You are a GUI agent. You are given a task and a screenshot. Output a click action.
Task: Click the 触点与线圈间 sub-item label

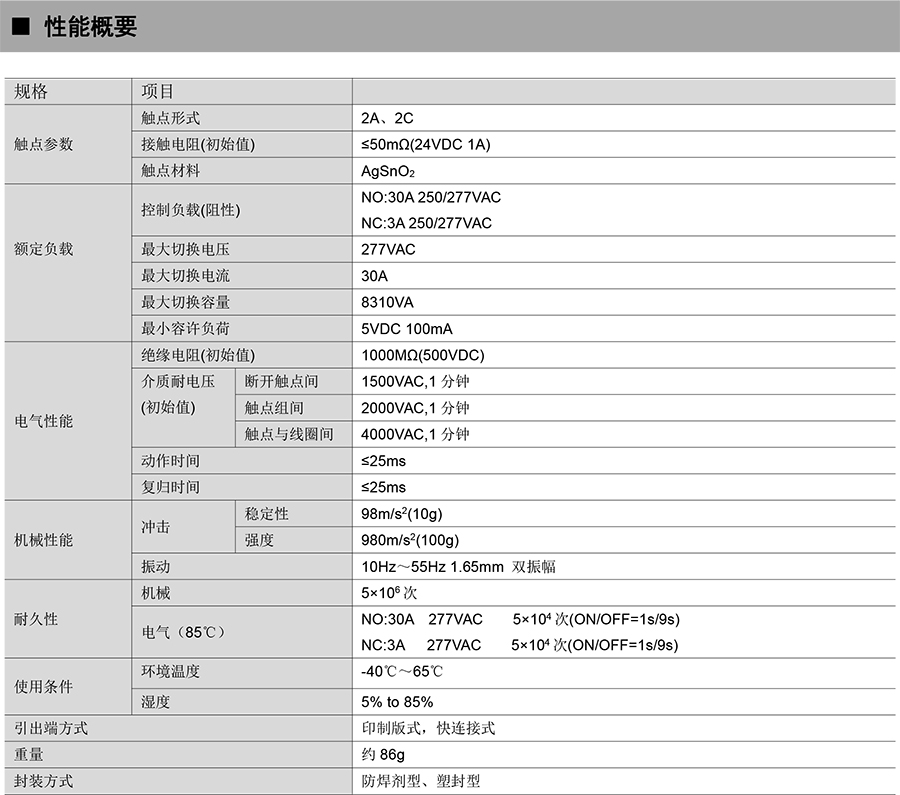pyautogui.click(x=289, y=434)
